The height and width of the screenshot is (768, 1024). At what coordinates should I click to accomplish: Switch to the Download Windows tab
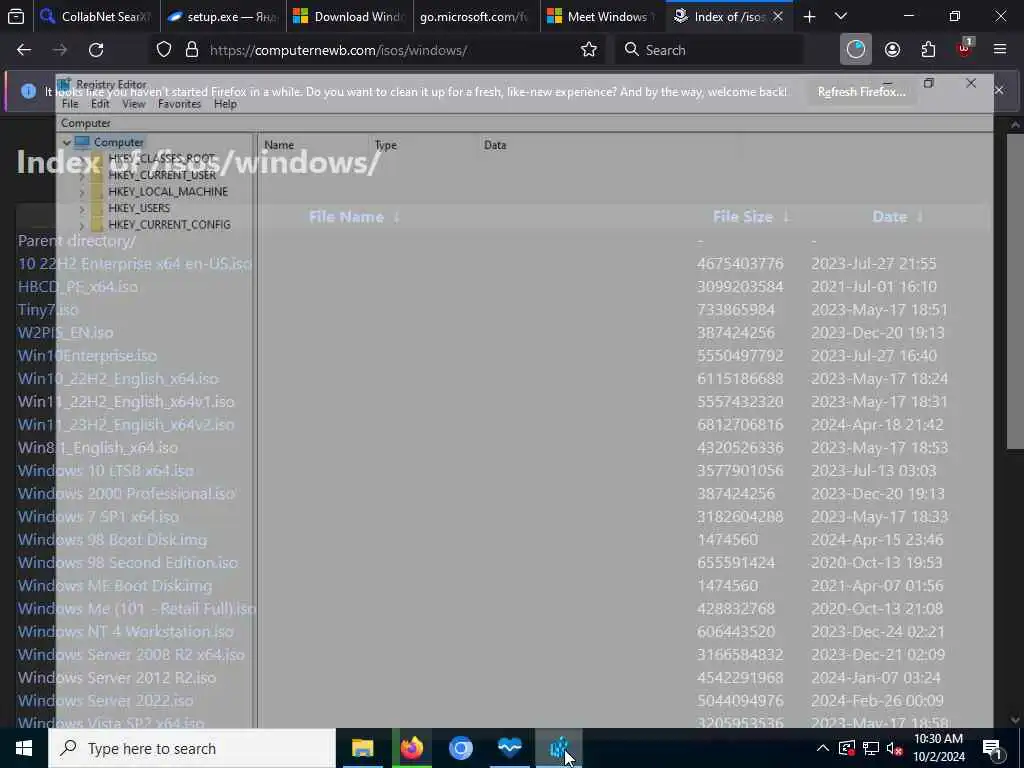[x=349, y=16]
